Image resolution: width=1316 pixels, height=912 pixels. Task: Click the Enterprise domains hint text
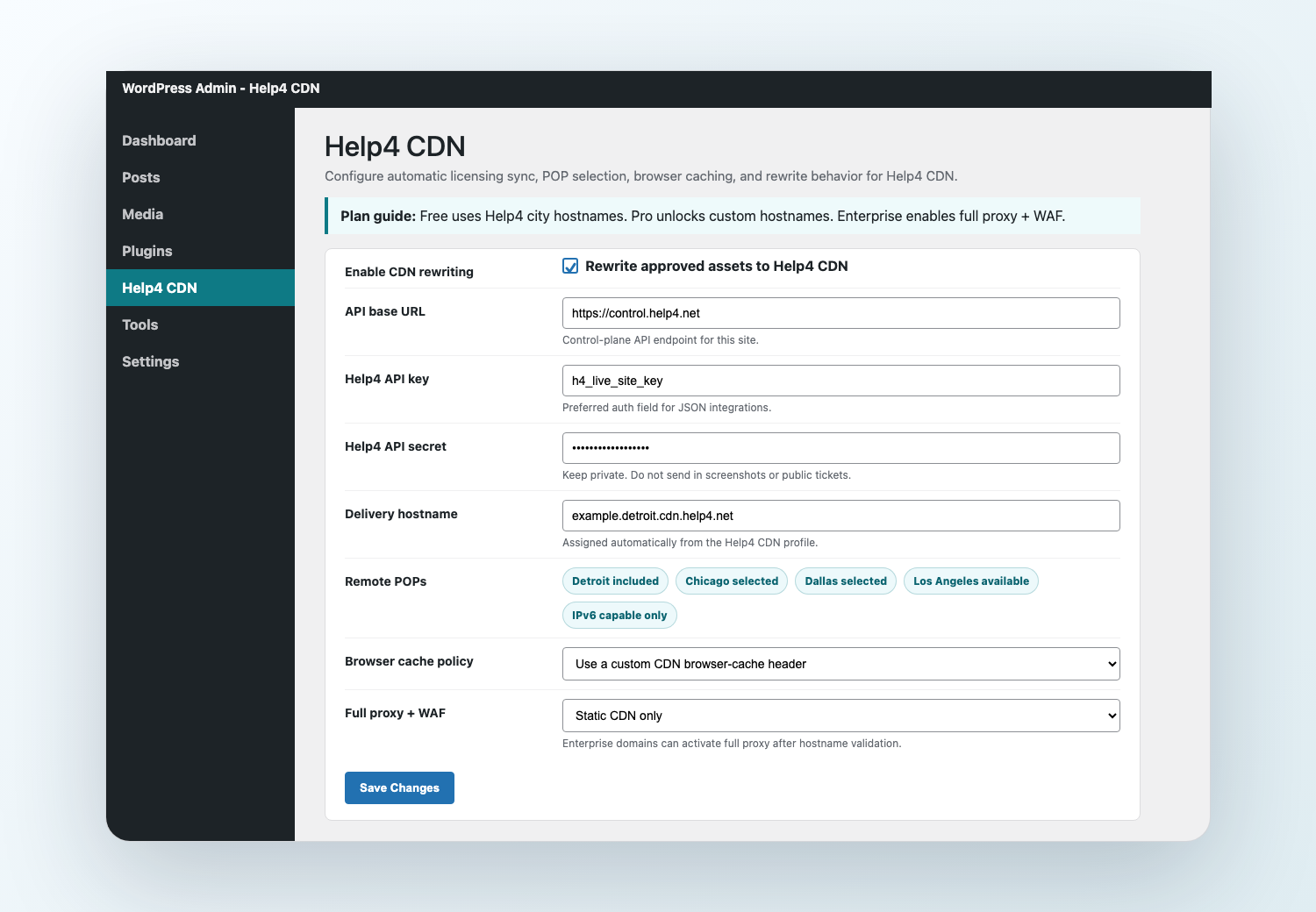(732, 744)
